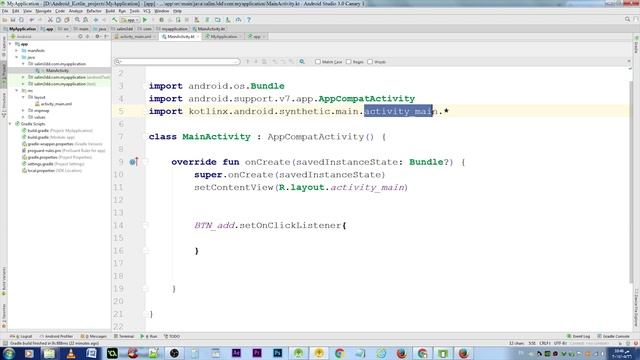Expand the mipmap folder node
Screen dimensions: 640x360
pos(23,111)
